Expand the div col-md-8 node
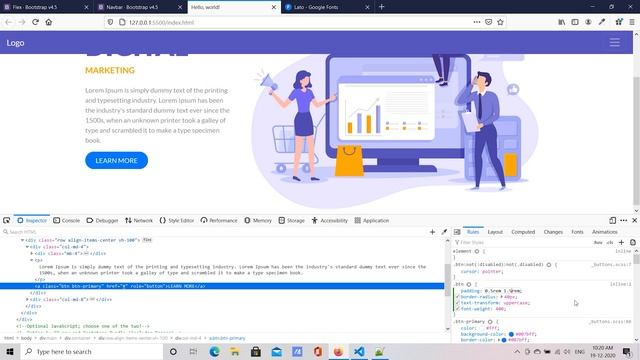 point(27,299)
